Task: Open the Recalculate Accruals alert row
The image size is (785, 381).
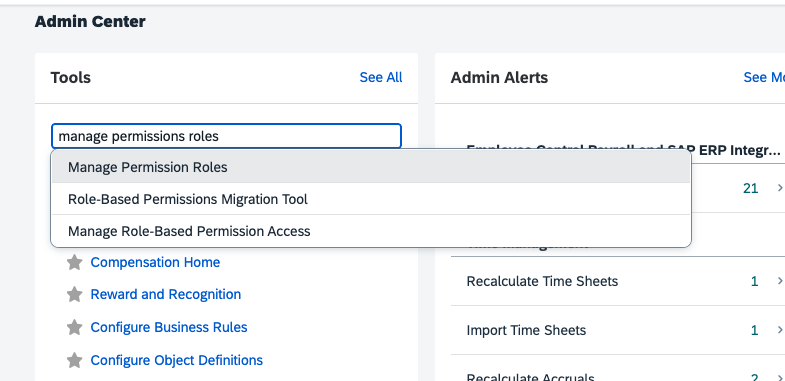Action: point(618,370)
